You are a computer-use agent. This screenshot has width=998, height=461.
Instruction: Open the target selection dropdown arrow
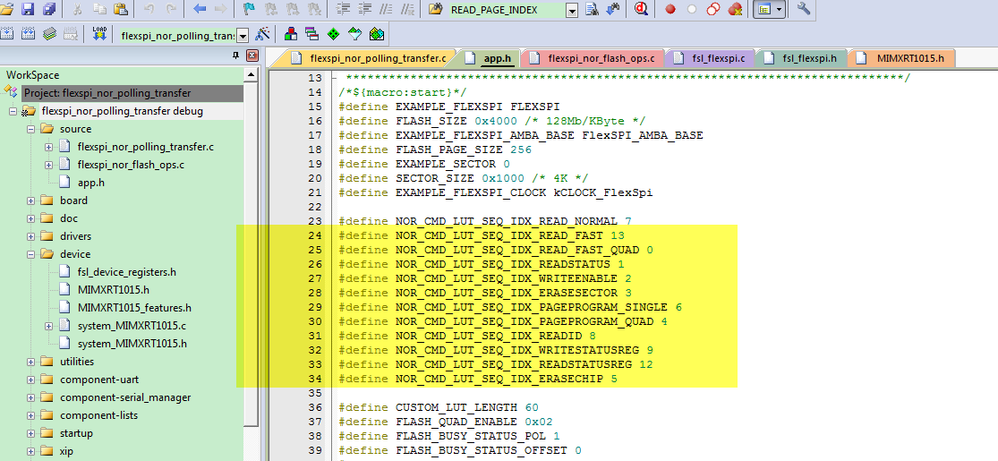tap(242, 36)
